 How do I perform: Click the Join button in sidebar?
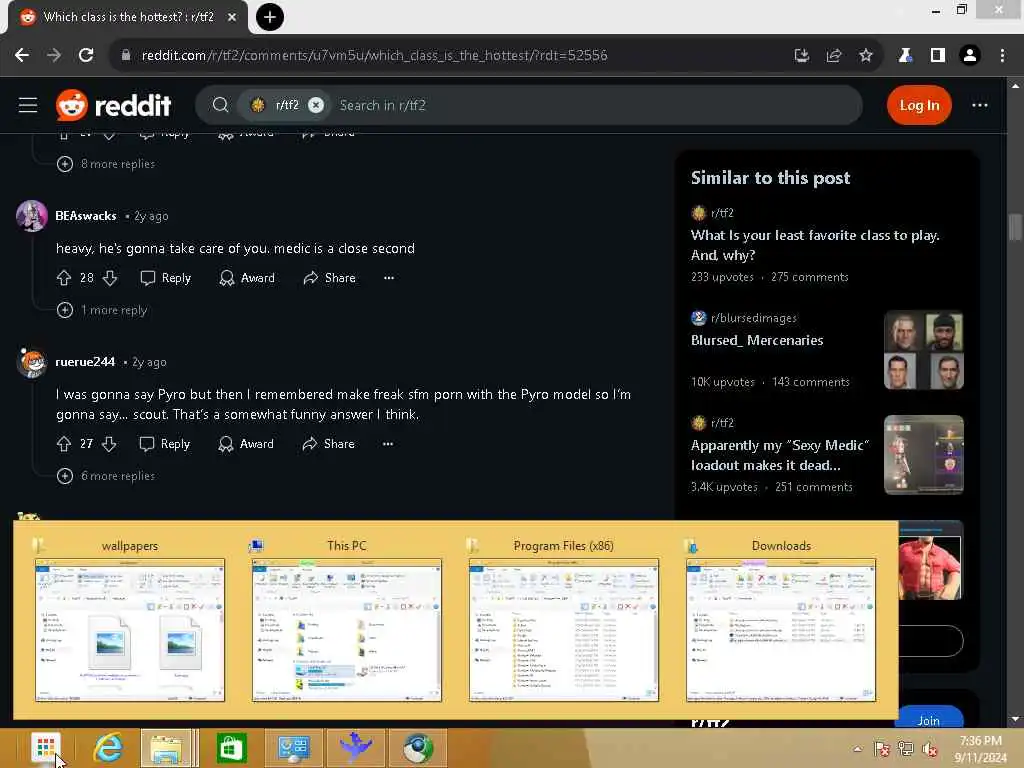pos(929,719)
